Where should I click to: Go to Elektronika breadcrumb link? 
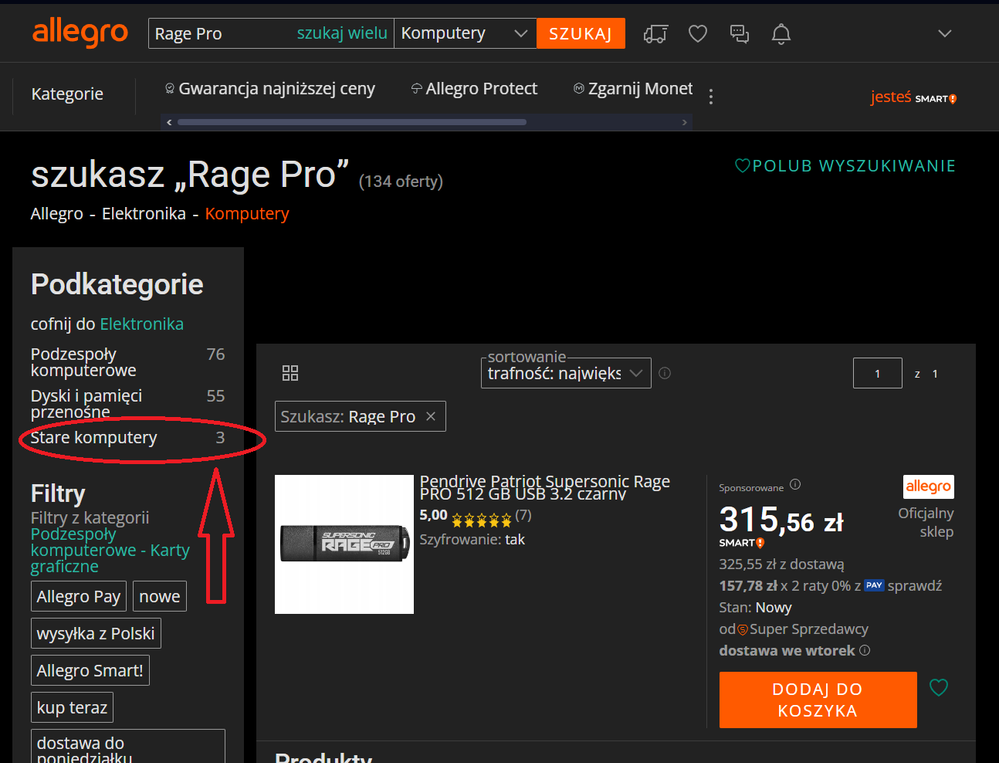click(x=144, y=214)
